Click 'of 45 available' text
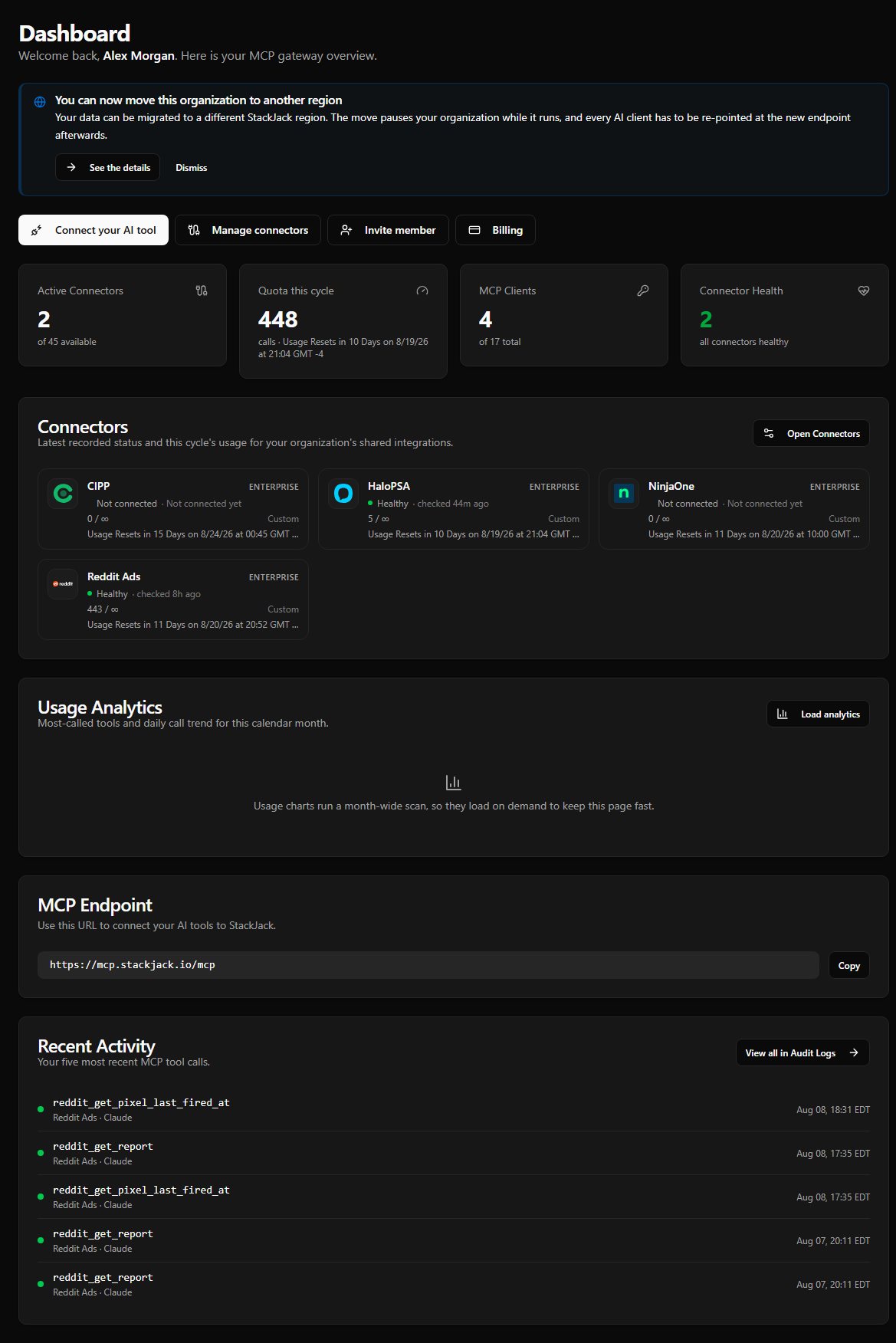896x1343 pixels. click(67, 342)
